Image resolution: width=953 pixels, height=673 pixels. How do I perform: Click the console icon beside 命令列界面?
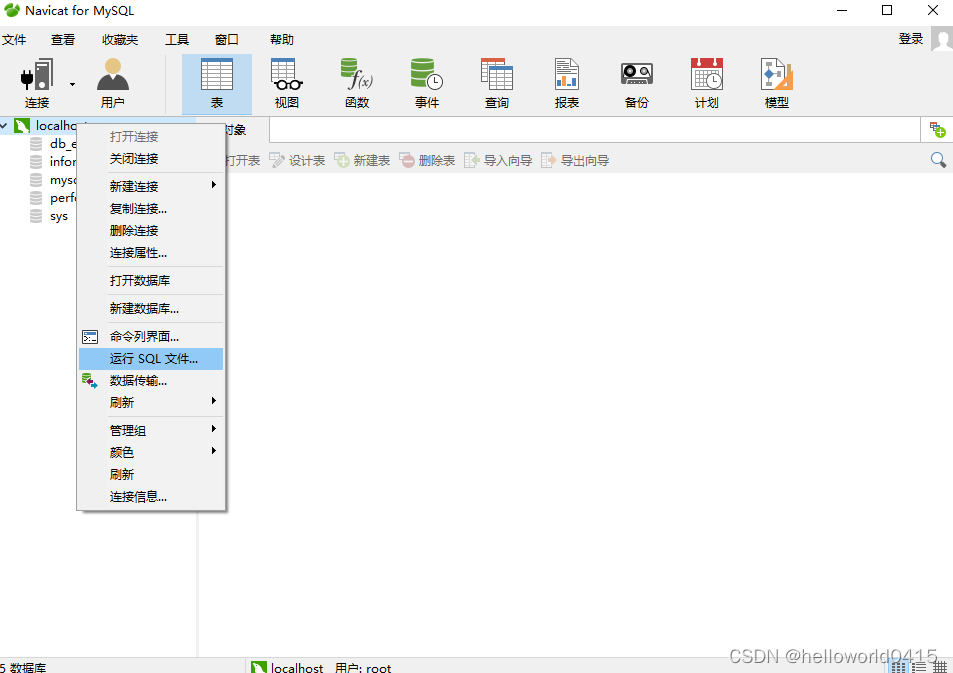tap(90, 337)
